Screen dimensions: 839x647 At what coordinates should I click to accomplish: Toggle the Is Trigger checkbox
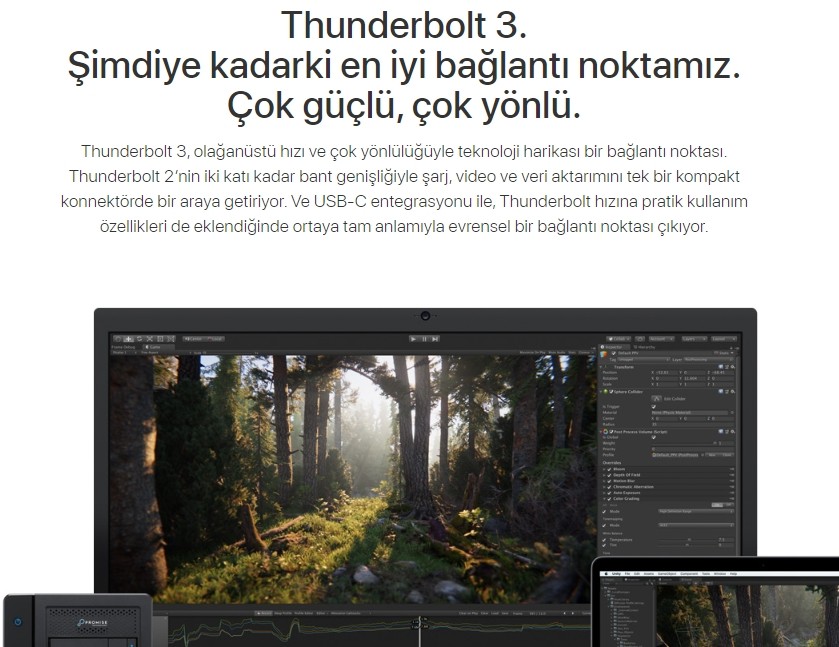655,407
